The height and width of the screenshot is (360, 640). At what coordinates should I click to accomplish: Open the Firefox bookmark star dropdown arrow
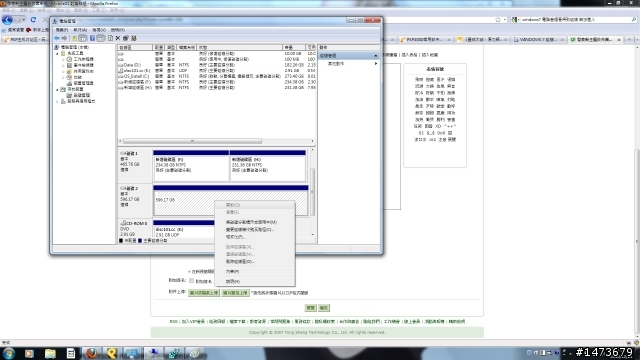[504, 20]
